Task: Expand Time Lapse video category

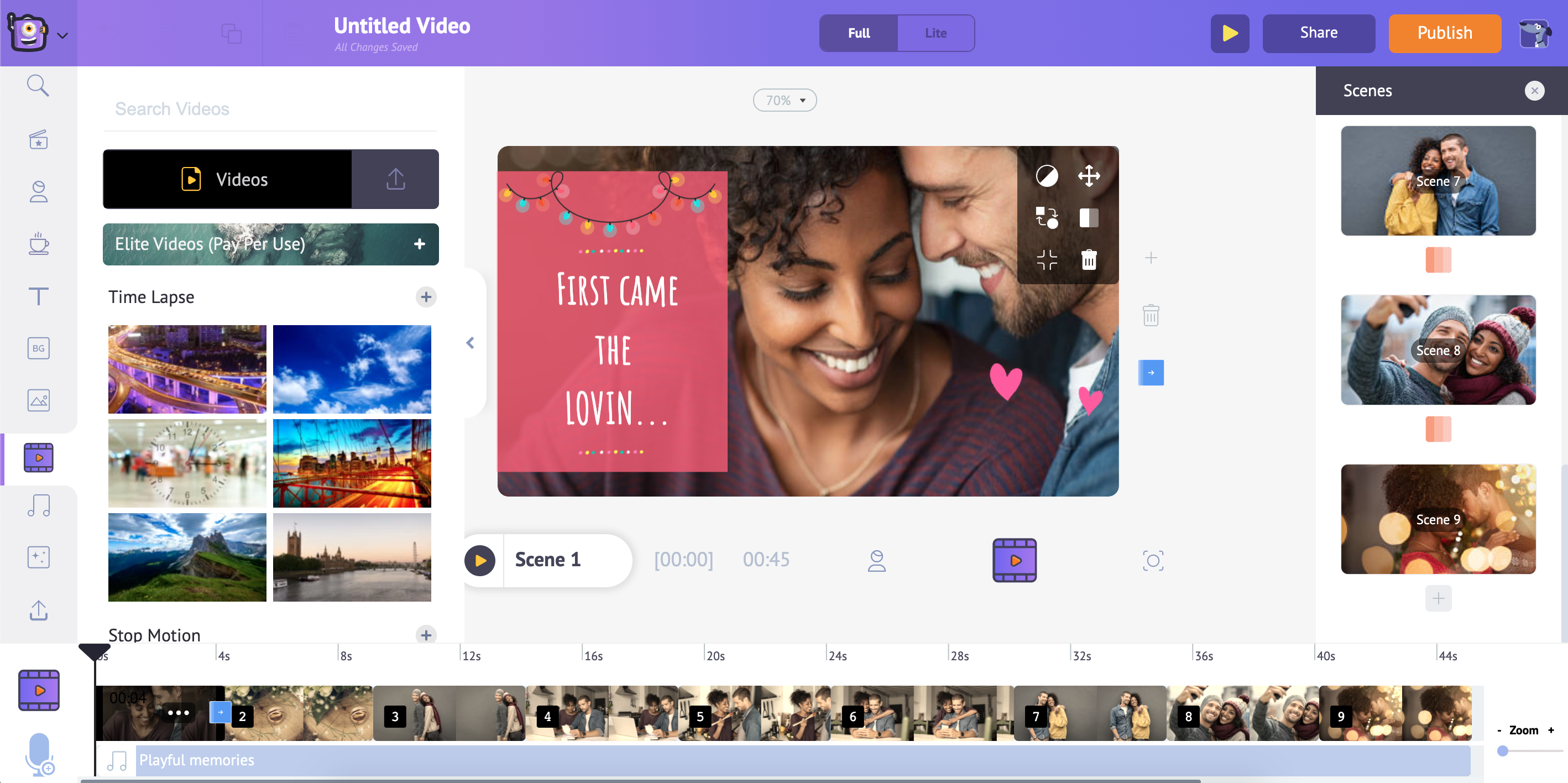Action: coord(424,297)
